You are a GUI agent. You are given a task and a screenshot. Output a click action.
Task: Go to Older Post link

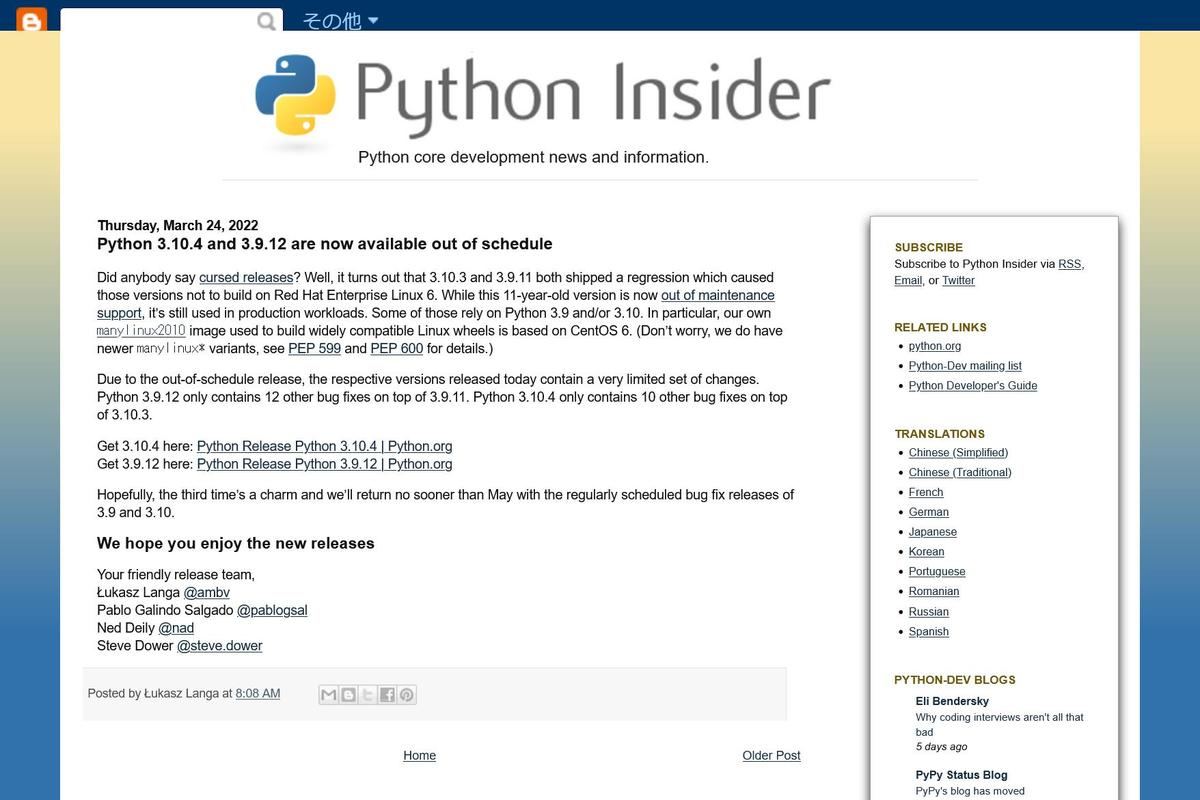click(771, 755)
